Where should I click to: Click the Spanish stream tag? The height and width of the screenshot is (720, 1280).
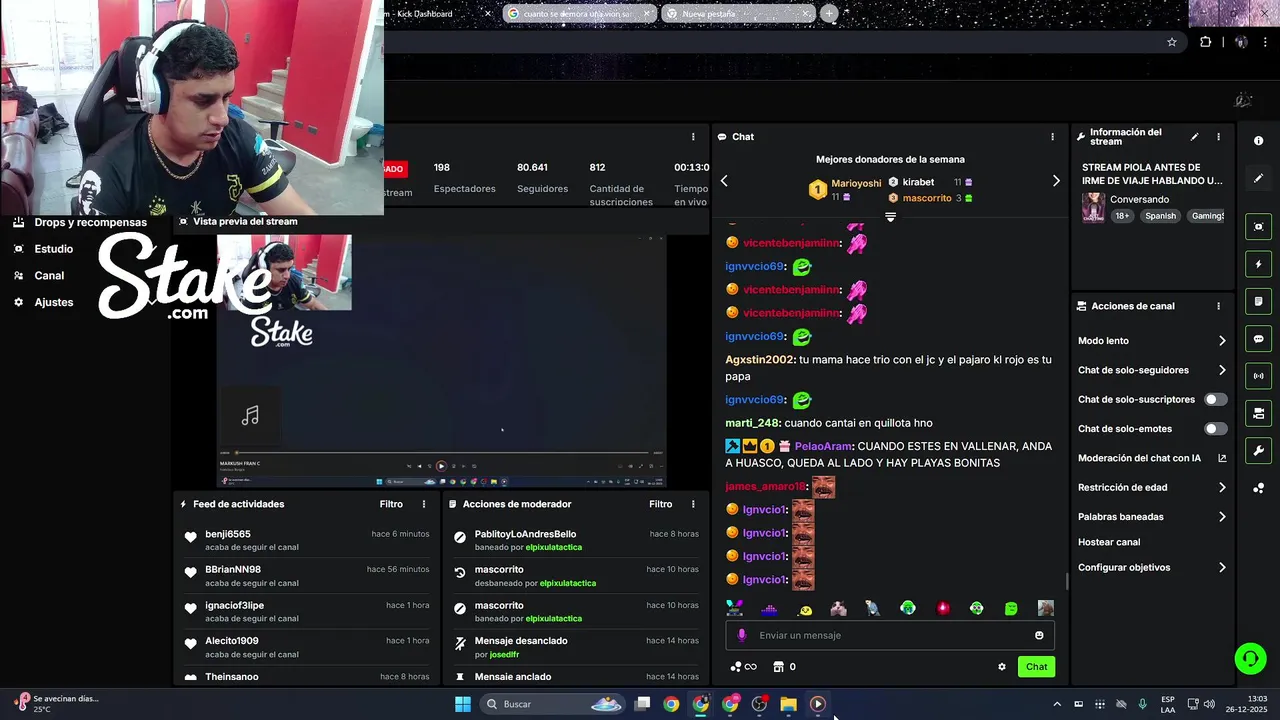point(1160,216)
